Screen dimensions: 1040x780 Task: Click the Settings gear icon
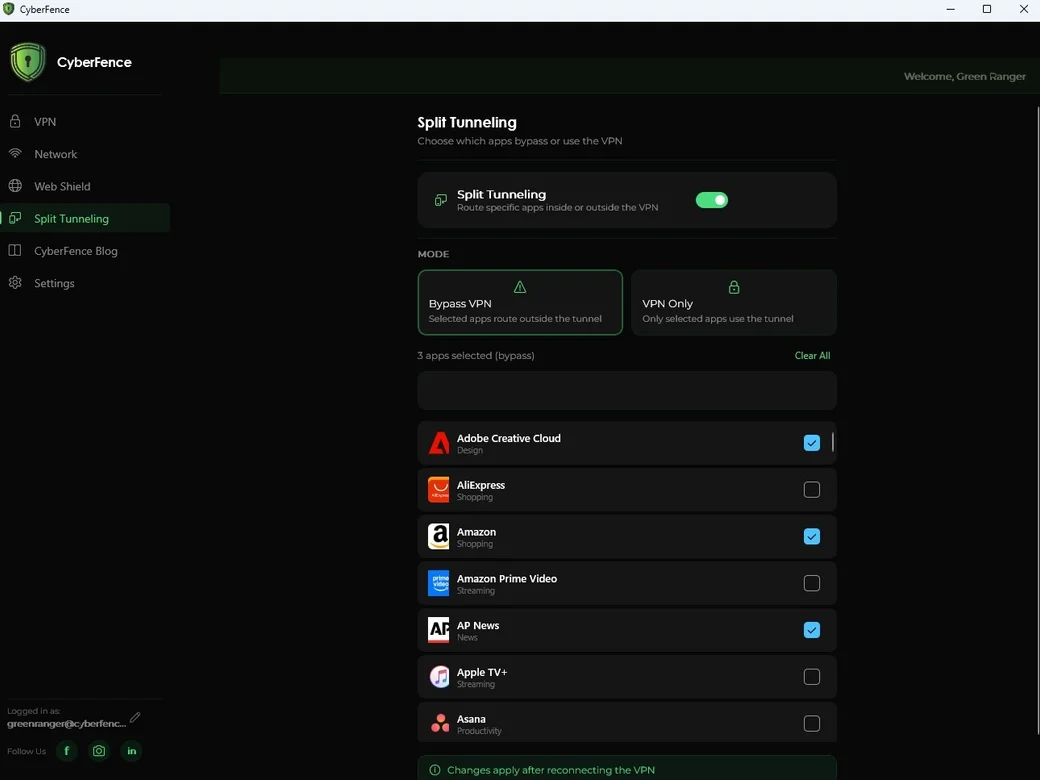(15, 283)
